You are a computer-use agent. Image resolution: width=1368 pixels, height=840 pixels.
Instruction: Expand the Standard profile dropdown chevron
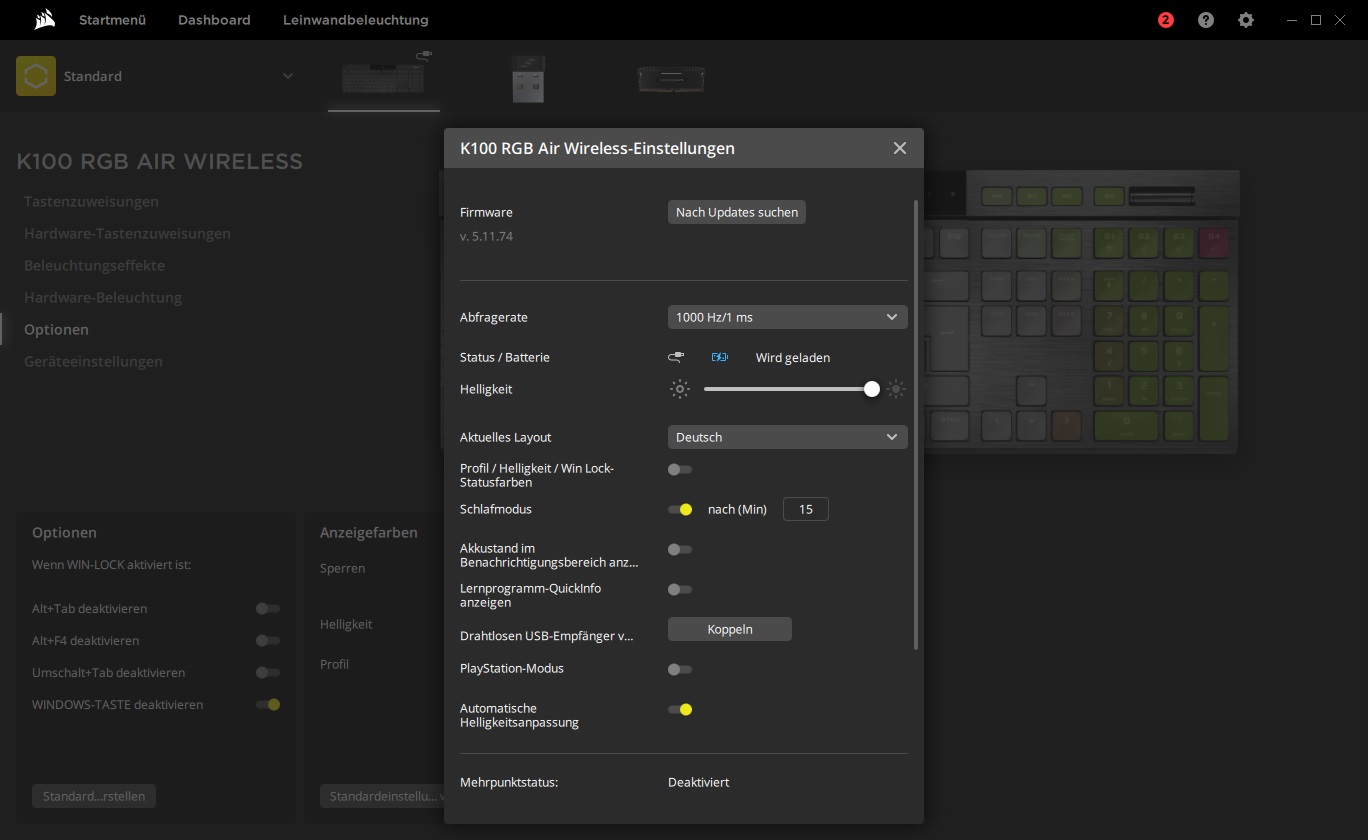coord(288,76)
